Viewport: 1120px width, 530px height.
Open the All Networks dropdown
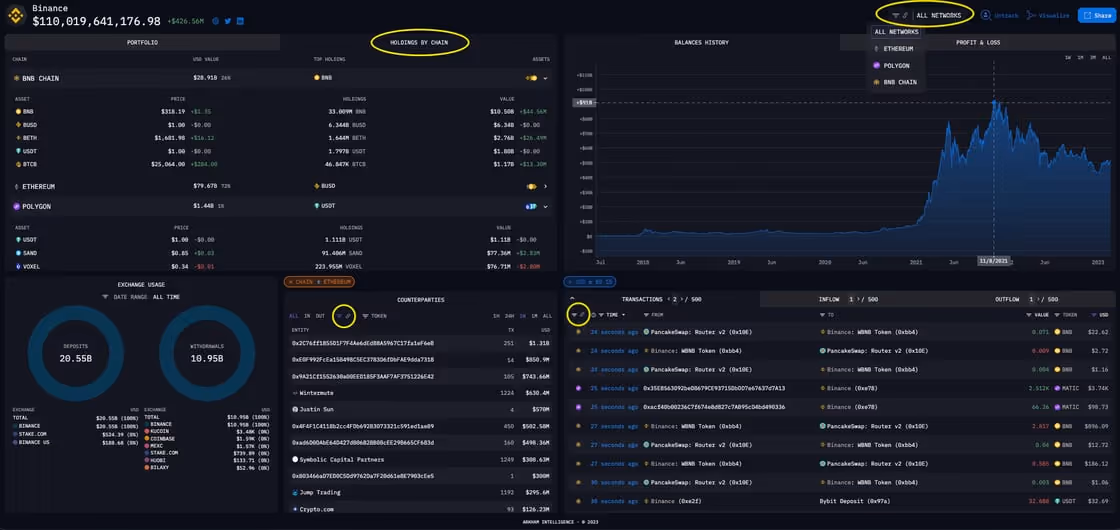[937, 15]
